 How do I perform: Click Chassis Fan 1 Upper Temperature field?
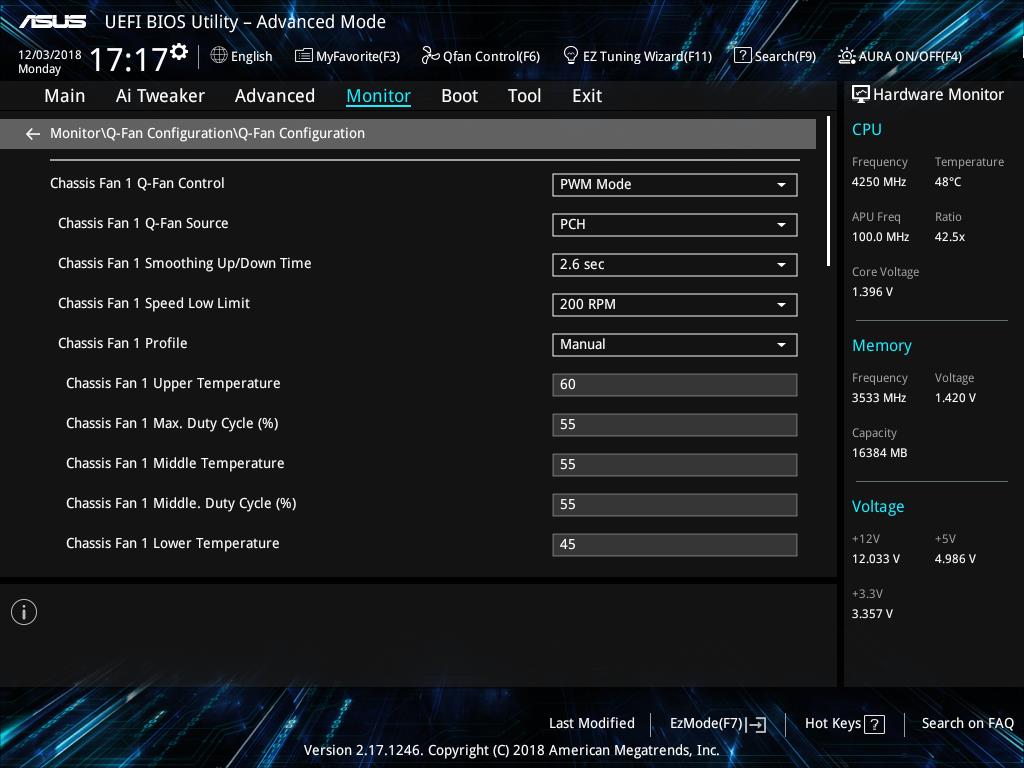675,385
